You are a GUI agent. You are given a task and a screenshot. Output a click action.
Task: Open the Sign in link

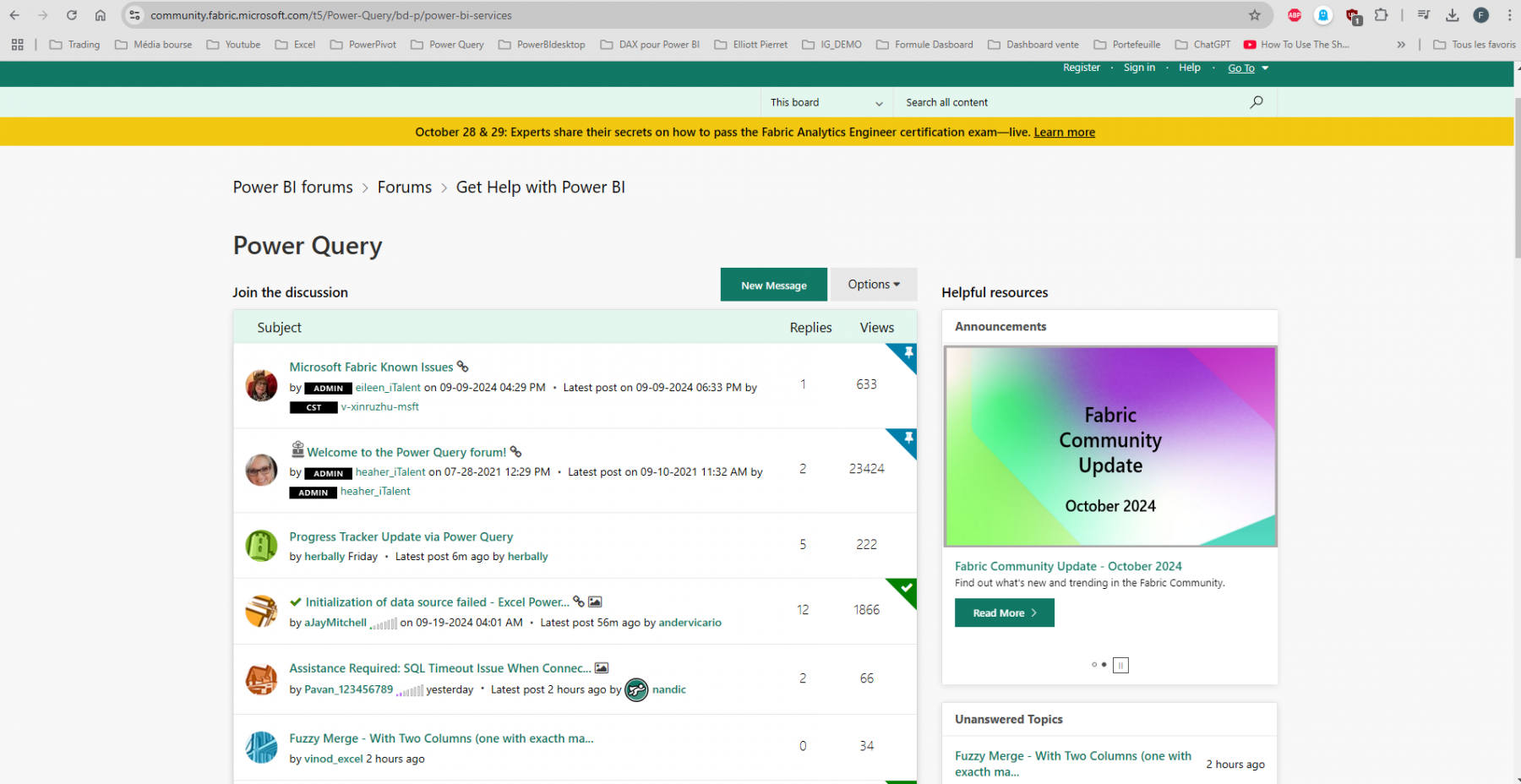[x=1139, y=68]
